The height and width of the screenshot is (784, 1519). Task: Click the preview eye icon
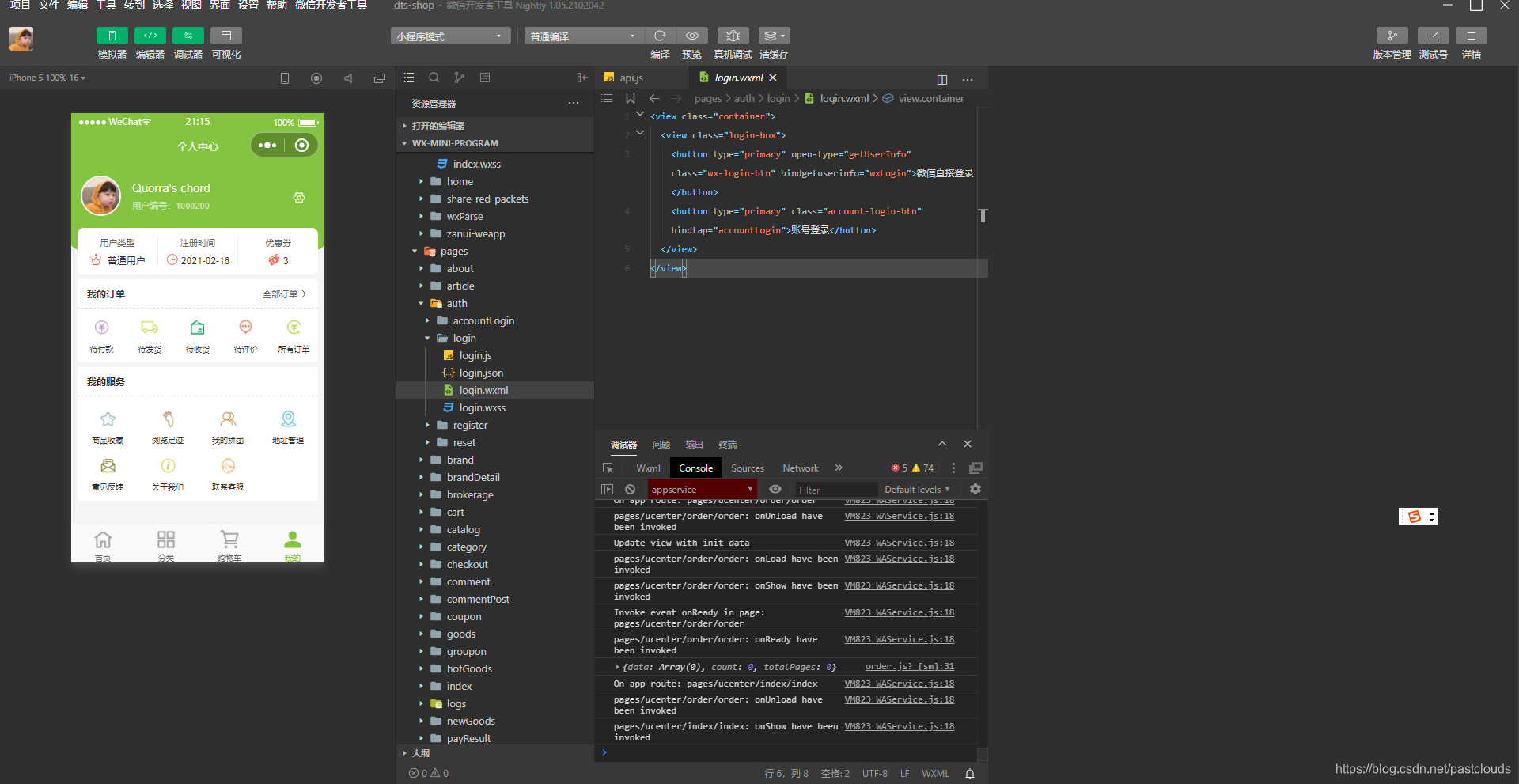click(691, 36)
